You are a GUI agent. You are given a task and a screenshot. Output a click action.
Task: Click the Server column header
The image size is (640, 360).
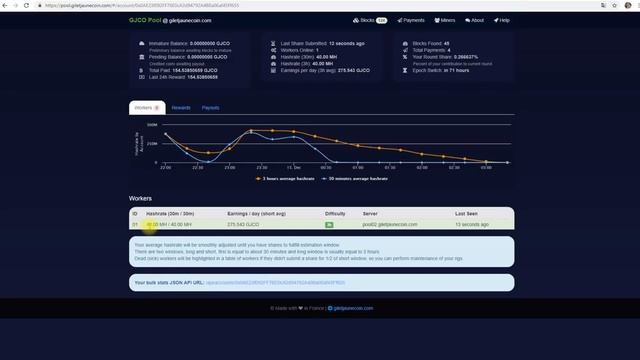pyautogui.click(x=370, y=213)
